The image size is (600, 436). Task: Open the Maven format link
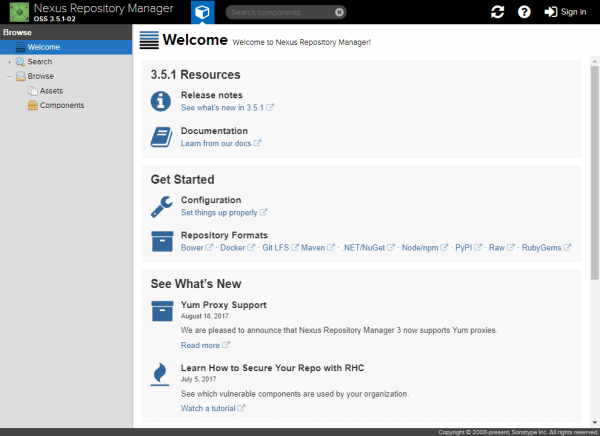click(318, 248)
